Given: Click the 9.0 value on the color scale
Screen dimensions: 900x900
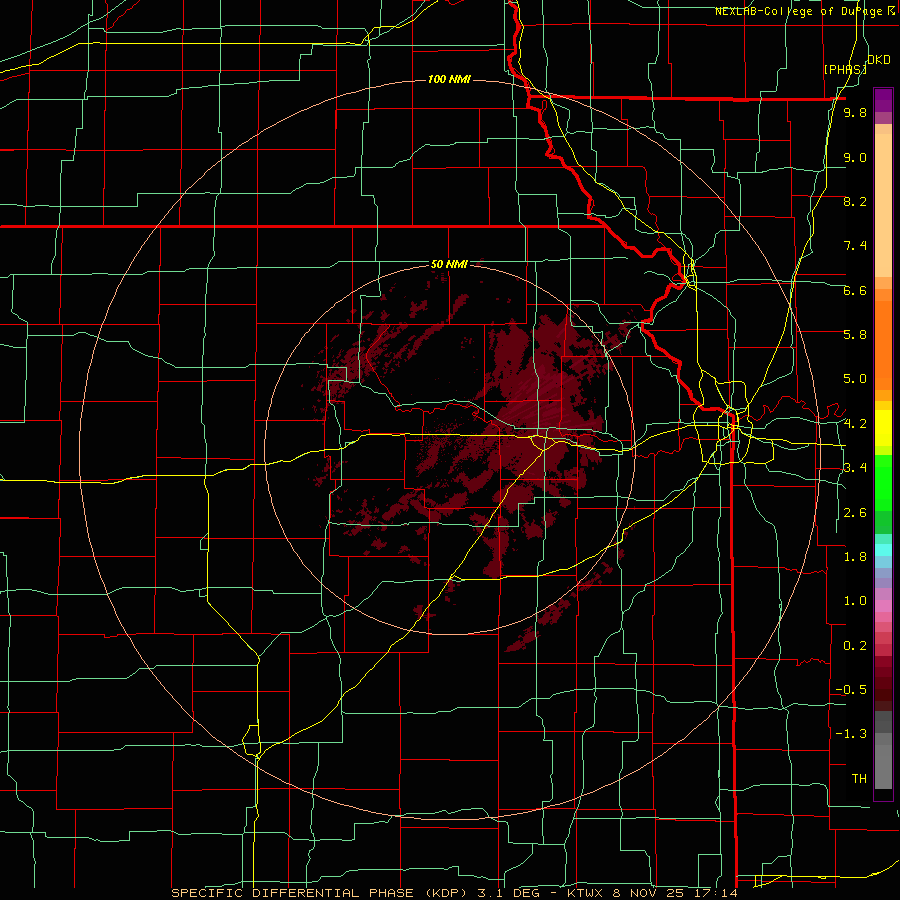Looking at the screenshot, I should tap(855, 157).
